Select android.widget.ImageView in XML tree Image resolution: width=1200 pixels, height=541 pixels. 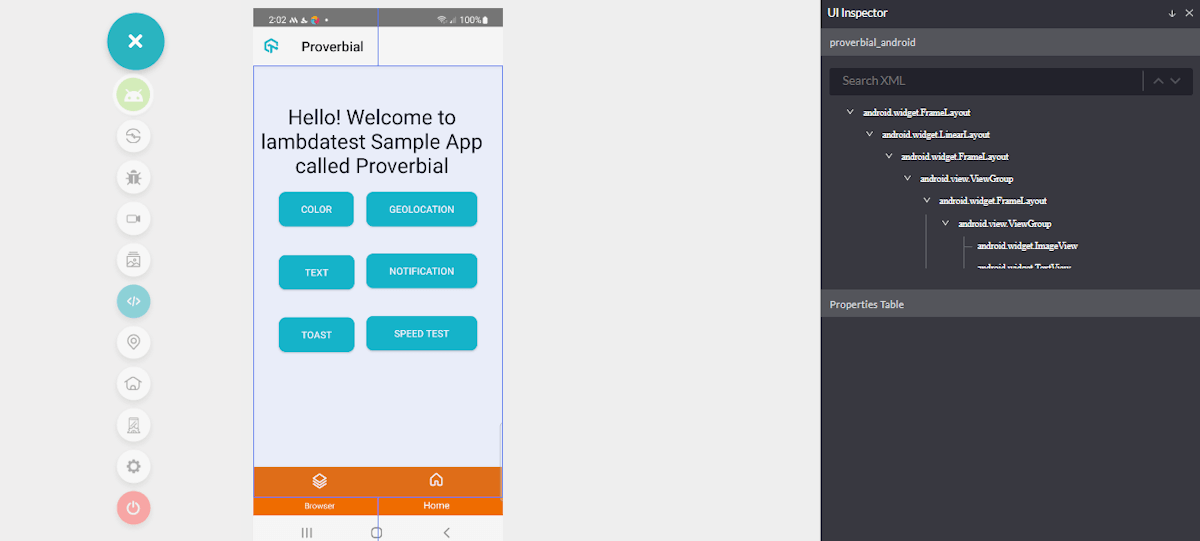[1027, 245]
